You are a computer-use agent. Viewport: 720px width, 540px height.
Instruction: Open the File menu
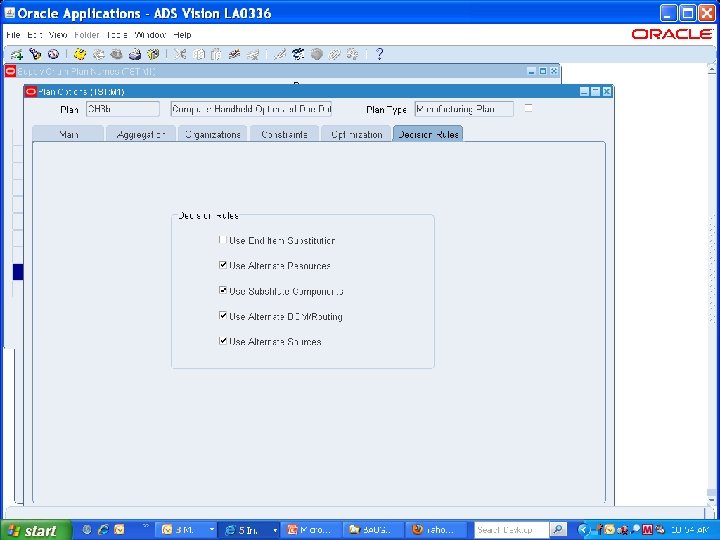(13, 35)
